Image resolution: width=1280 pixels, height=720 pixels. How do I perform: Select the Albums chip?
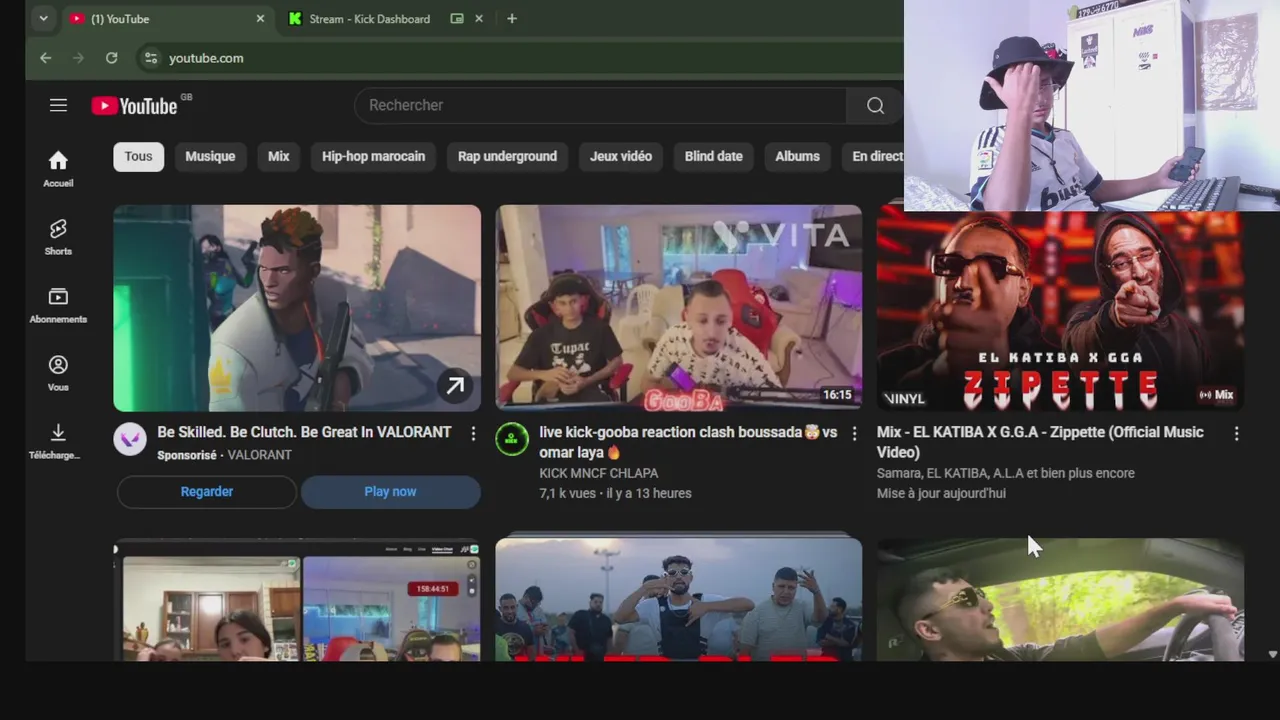pos(797,156)
